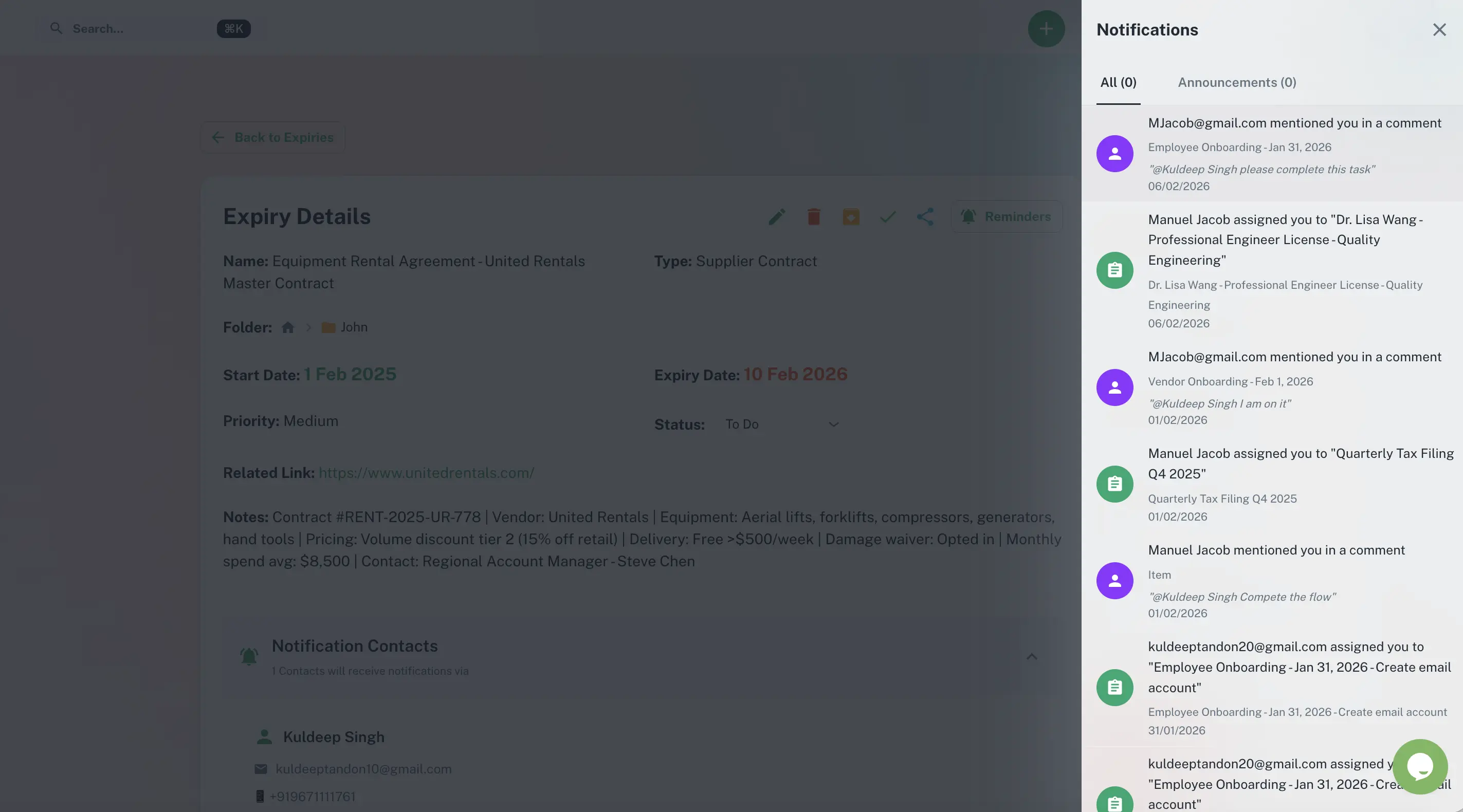Click the green plus add button
Image resolution: width=1463 pixels, height=812 pixels.
pos(1046,29)
